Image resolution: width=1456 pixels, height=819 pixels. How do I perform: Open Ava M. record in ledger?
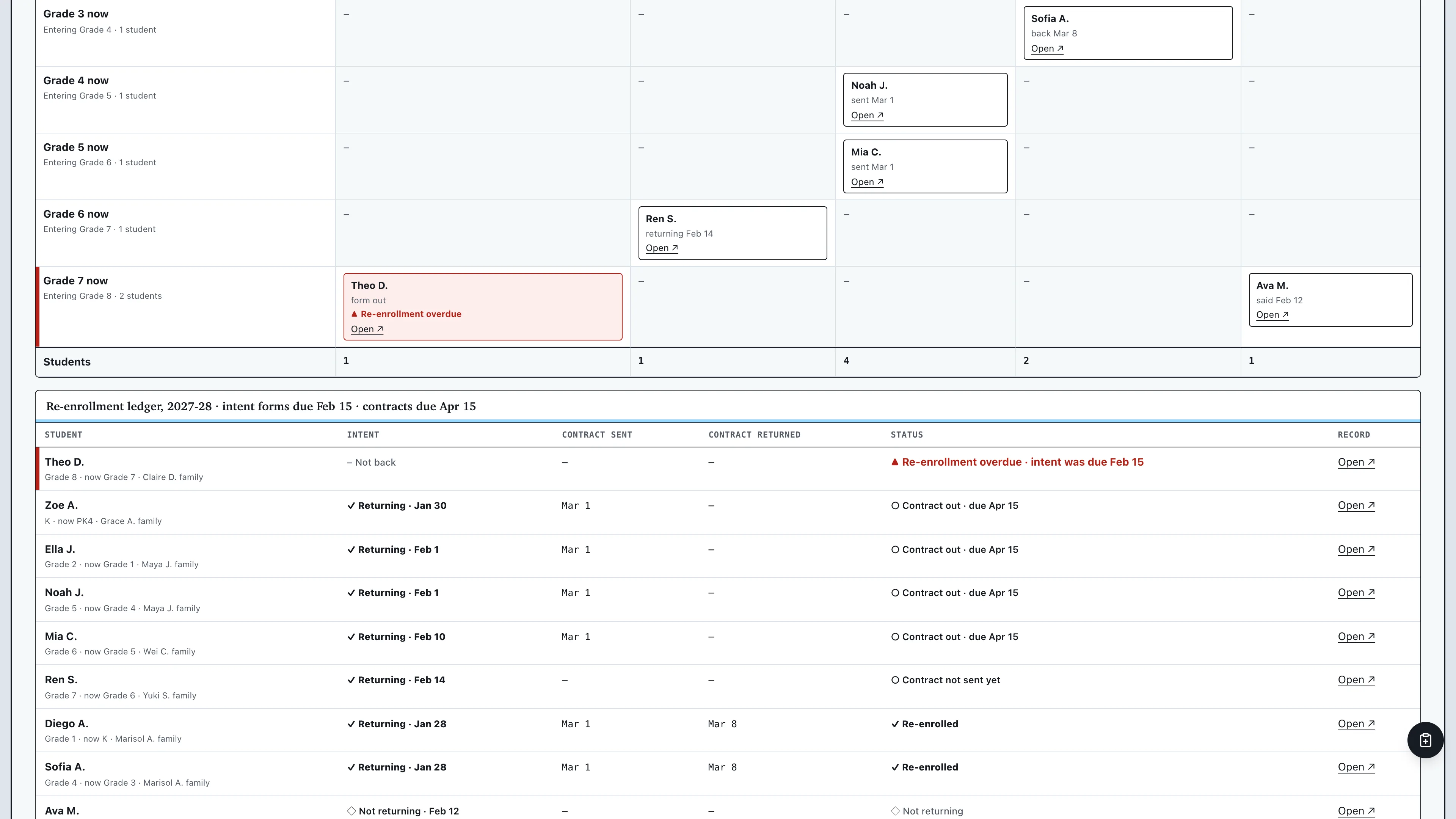pos(1356,811)
